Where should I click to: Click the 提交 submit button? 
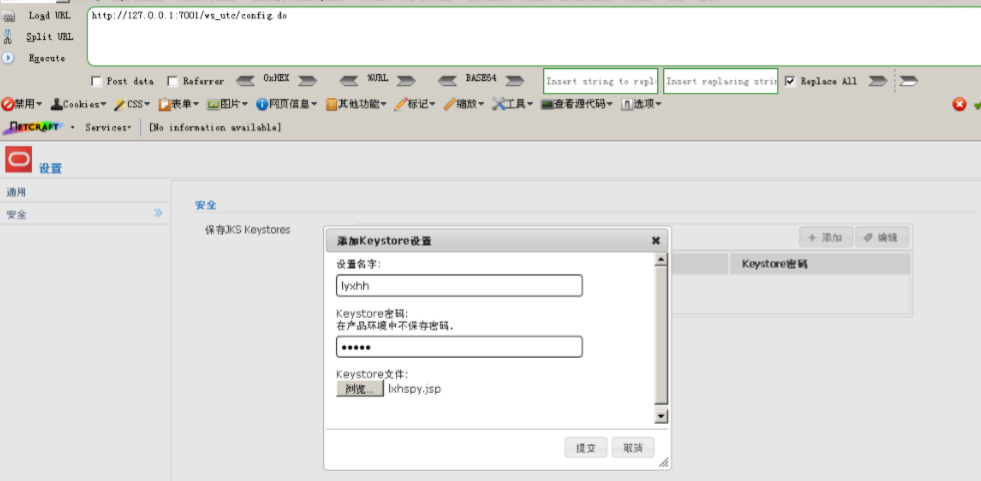pyautogui.click(x=586, y=448)
